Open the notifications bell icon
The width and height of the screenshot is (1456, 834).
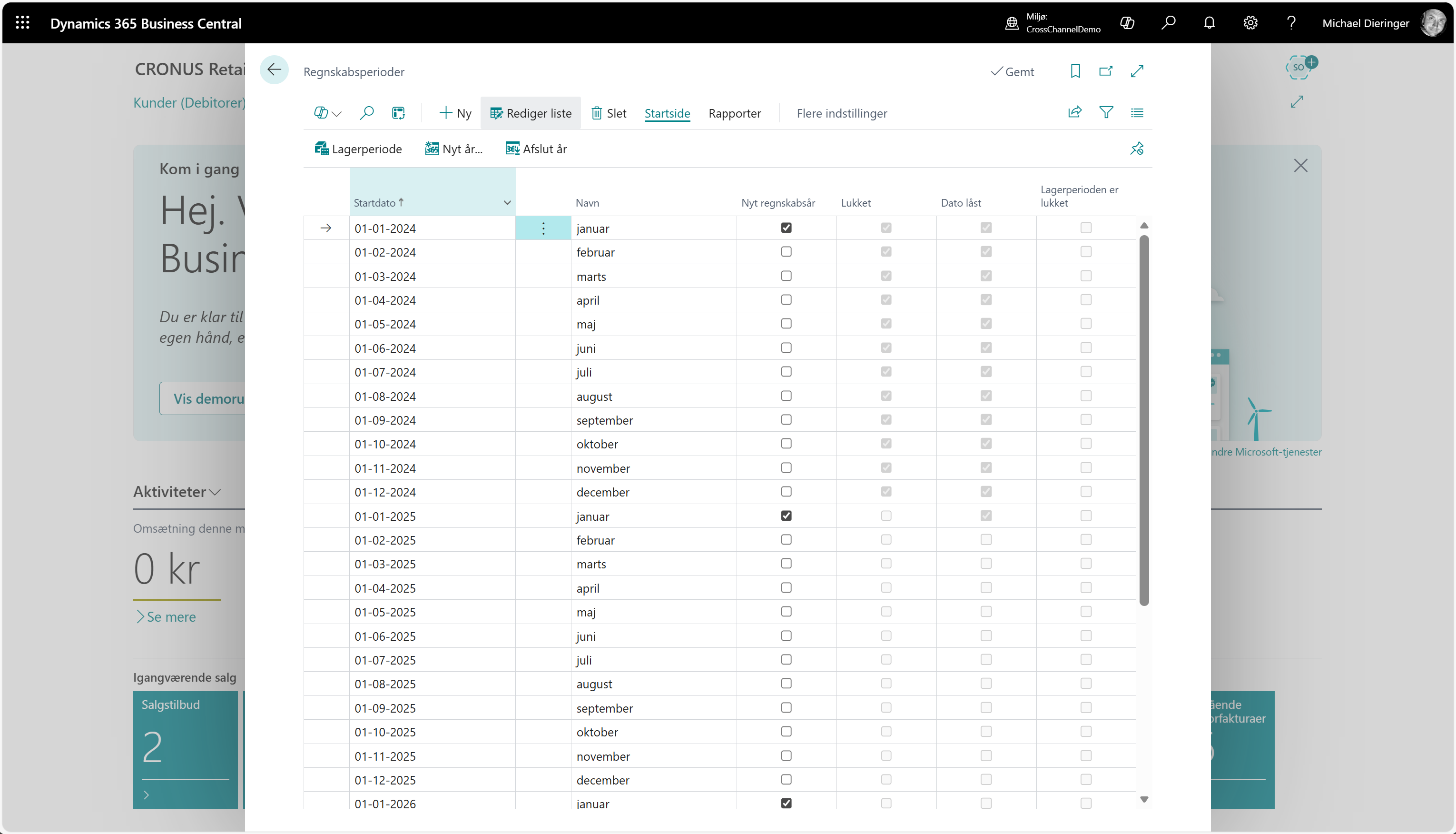1209,23
